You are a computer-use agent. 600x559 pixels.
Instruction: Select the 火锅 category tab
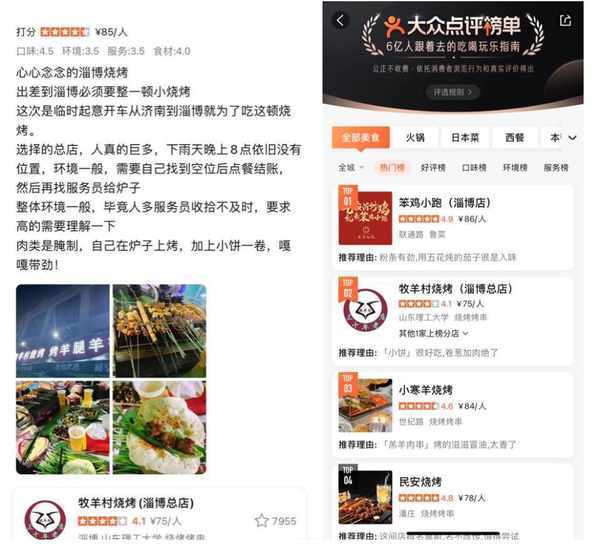click(415, 138)
